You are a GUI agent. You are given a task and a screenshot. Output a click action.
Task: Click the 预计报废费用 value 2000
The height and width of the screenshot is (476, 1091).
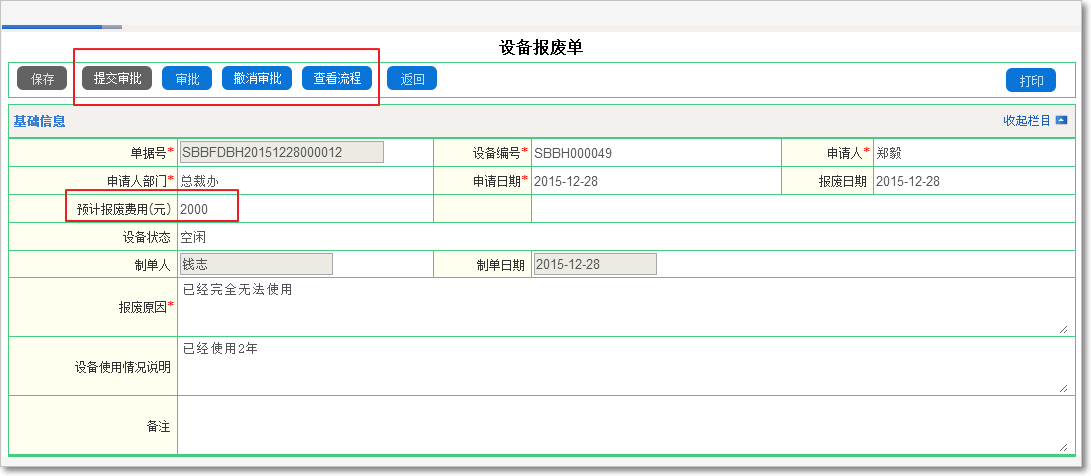[195, 209]
